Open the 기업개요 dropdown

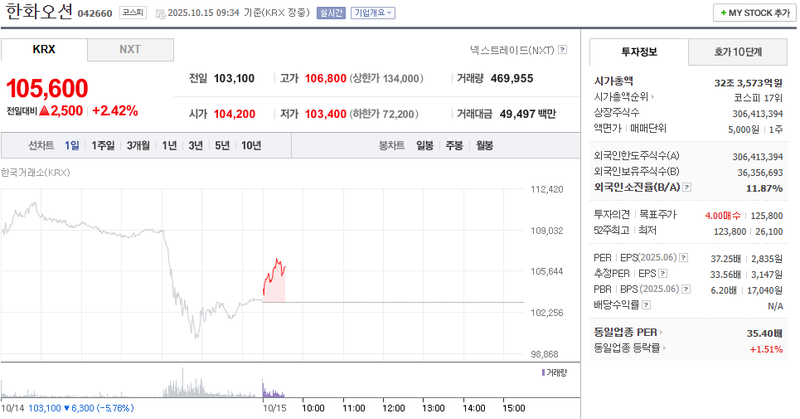point(372,13)
